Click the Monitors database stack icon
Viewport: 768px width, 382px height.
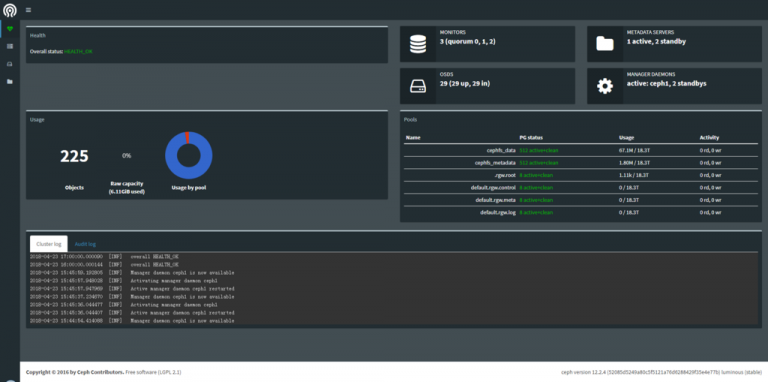418,44
